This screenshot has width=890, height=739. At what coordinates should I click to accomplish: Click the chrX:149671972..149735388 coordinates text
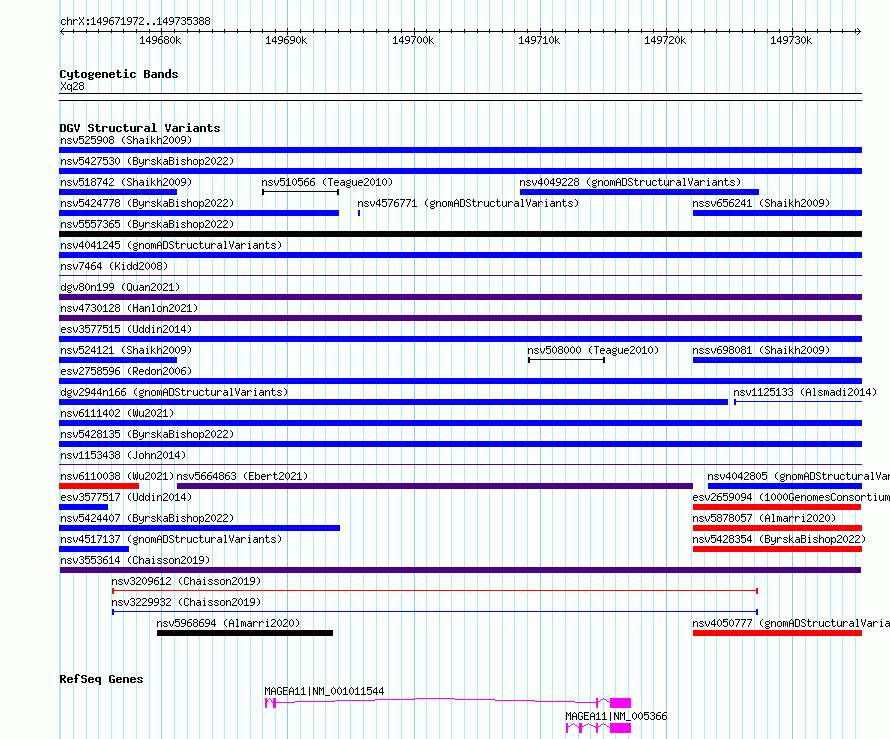tap(135, 22)
